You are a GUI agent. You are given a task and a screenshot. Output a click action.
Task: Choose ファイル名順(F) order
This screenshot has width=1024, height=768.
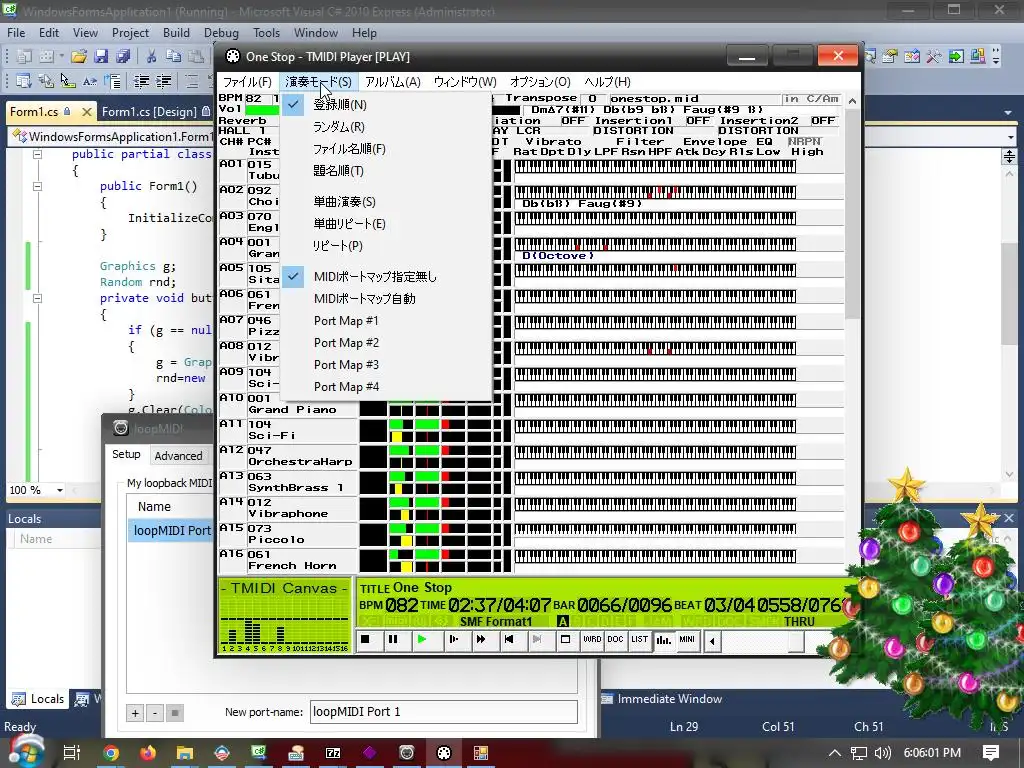(387, 149)
